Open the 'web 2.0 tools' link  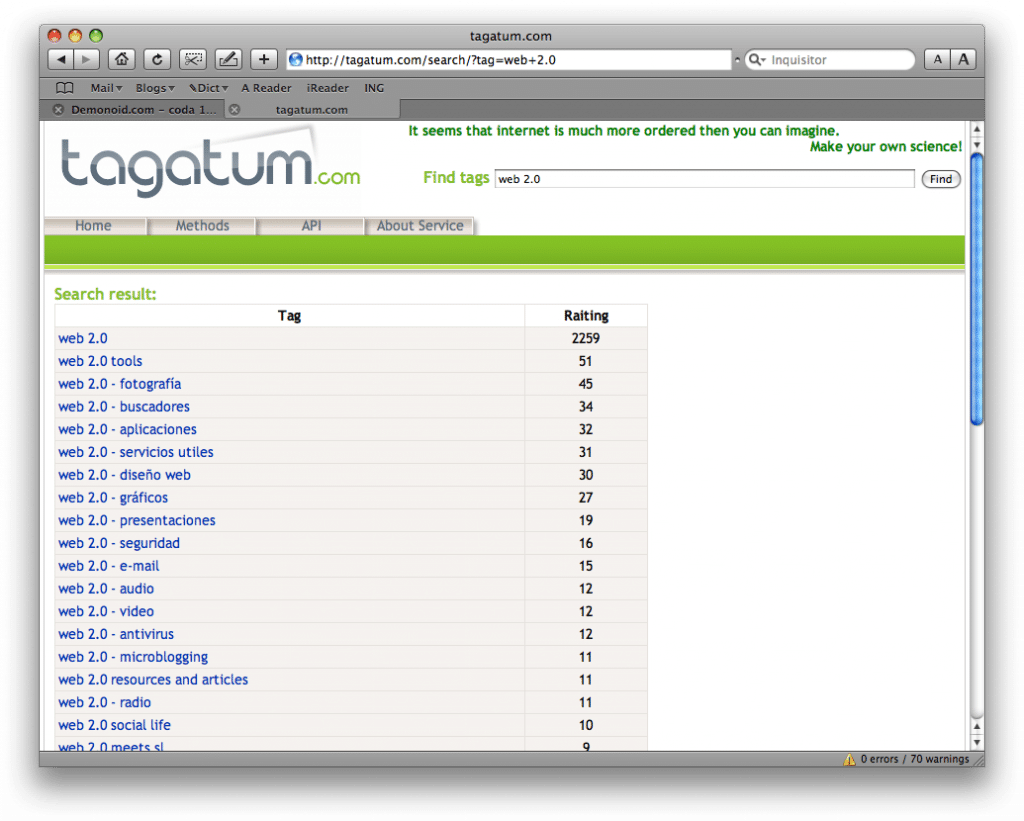[100, 361]
